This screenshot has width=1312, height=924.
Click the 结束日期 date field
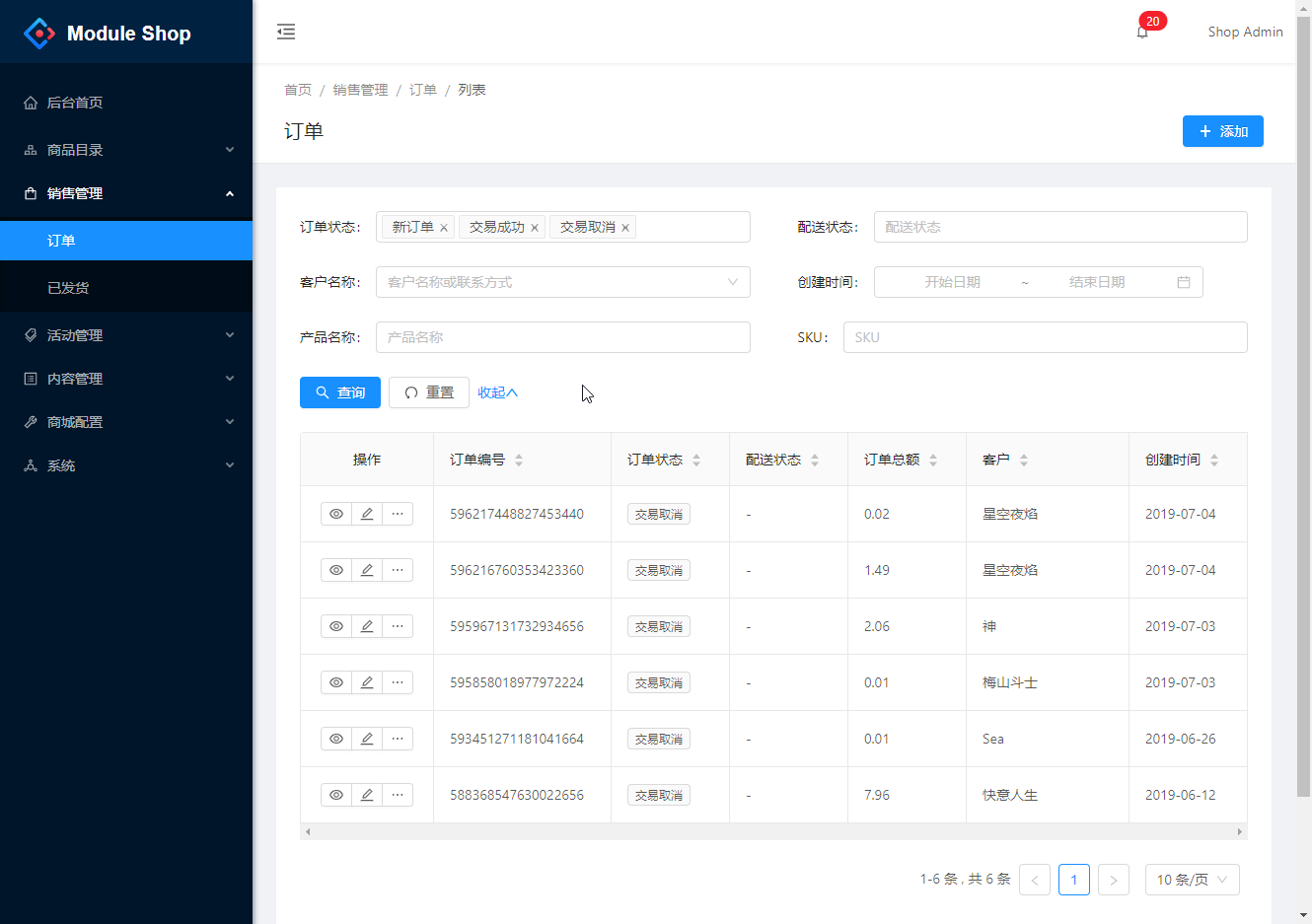[x=1097, y=282]
